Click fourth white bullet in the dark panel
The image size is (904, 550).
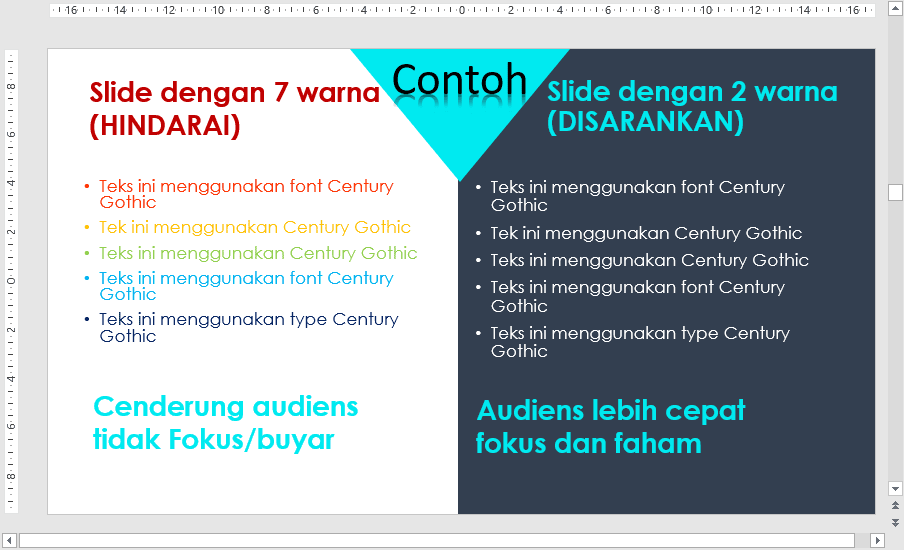(x=638, y=296)
